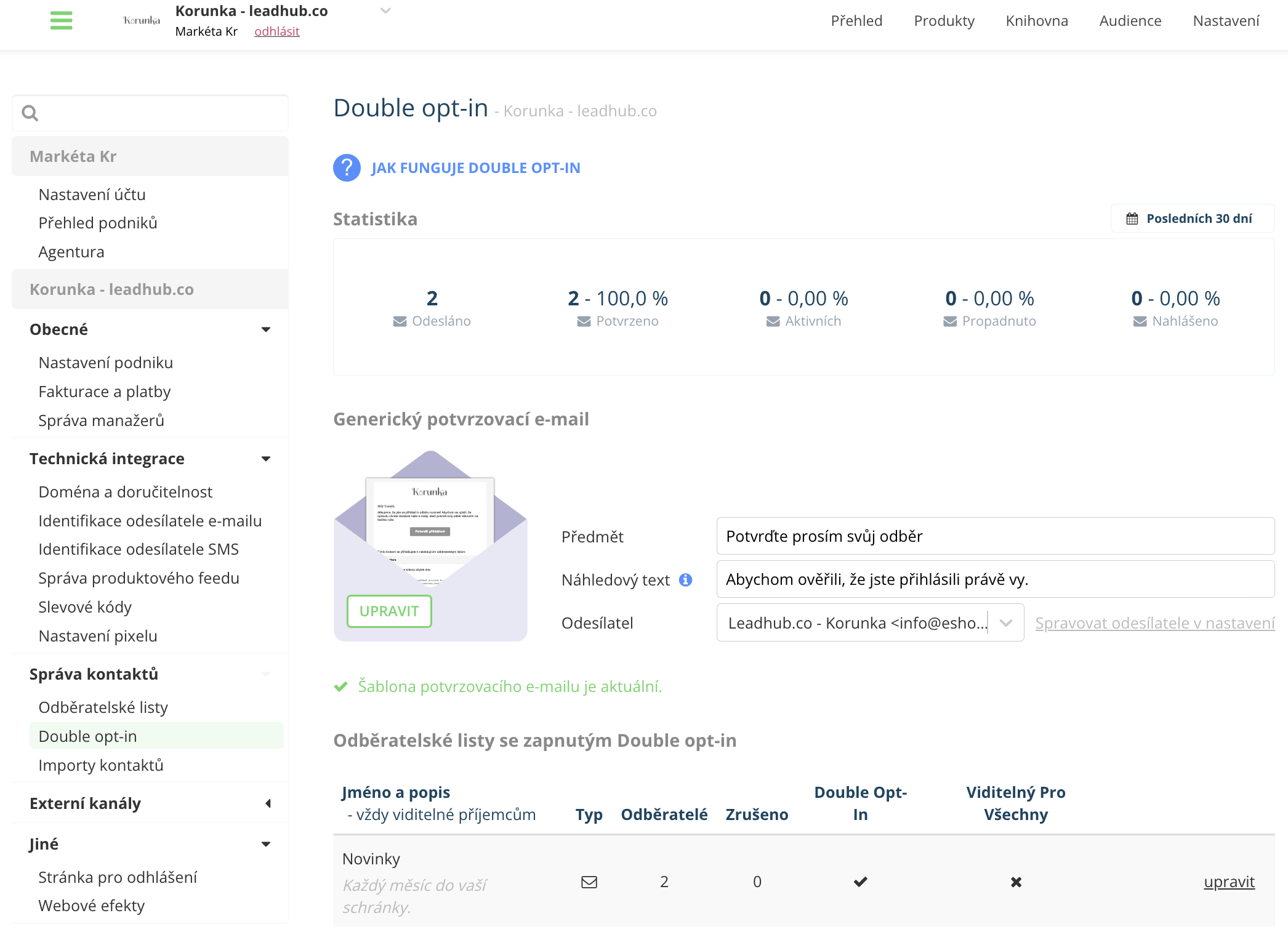1288x937 pixels.
Task: Click upravit link for Novinky list
Action: (1229, 882)
